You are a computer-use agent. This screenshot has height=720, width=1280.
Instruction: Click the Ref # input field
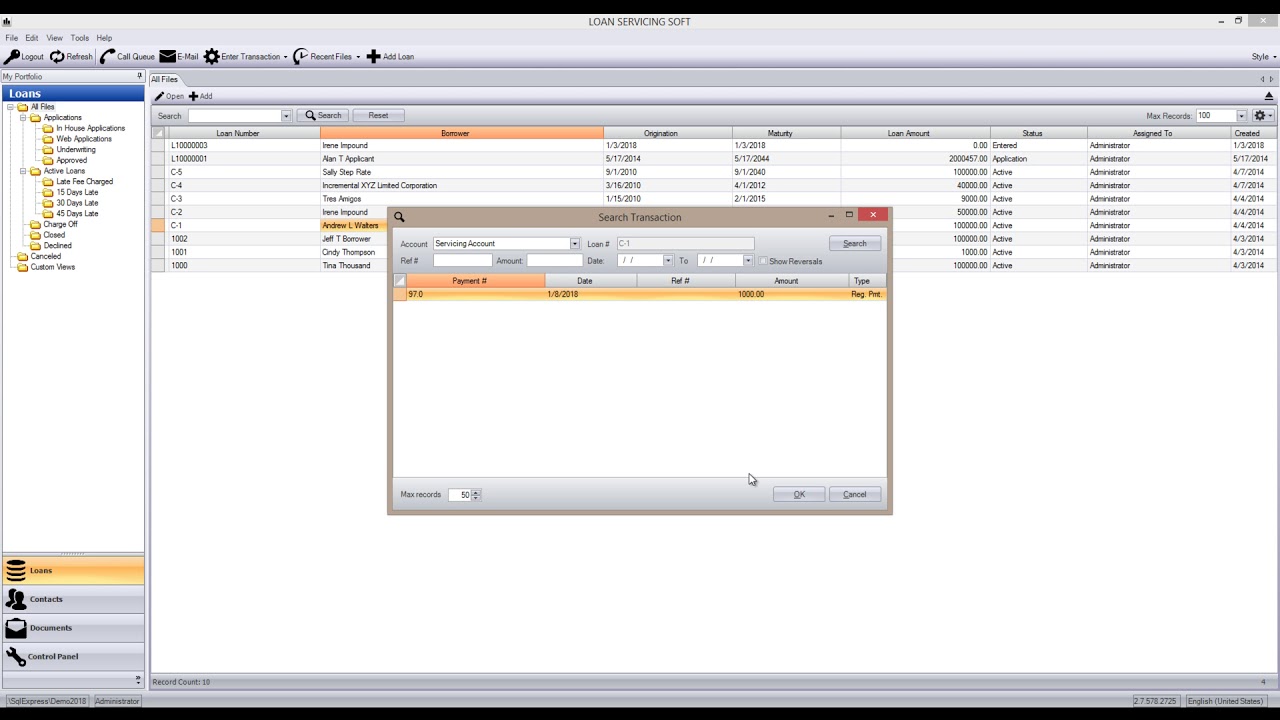462,261
